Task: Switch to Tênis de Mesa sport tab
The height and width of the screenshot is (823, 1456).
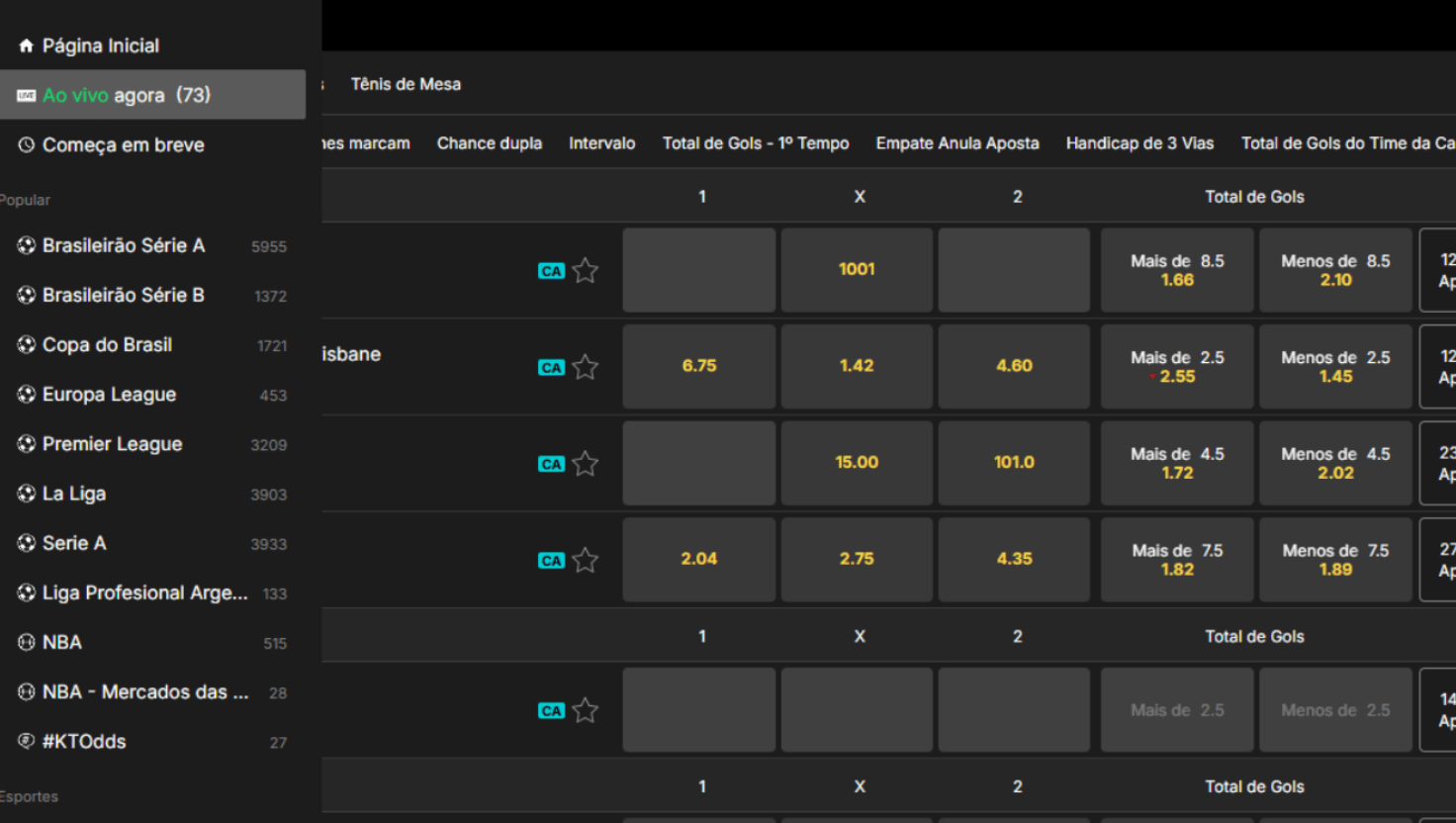Action: (406, 84)
